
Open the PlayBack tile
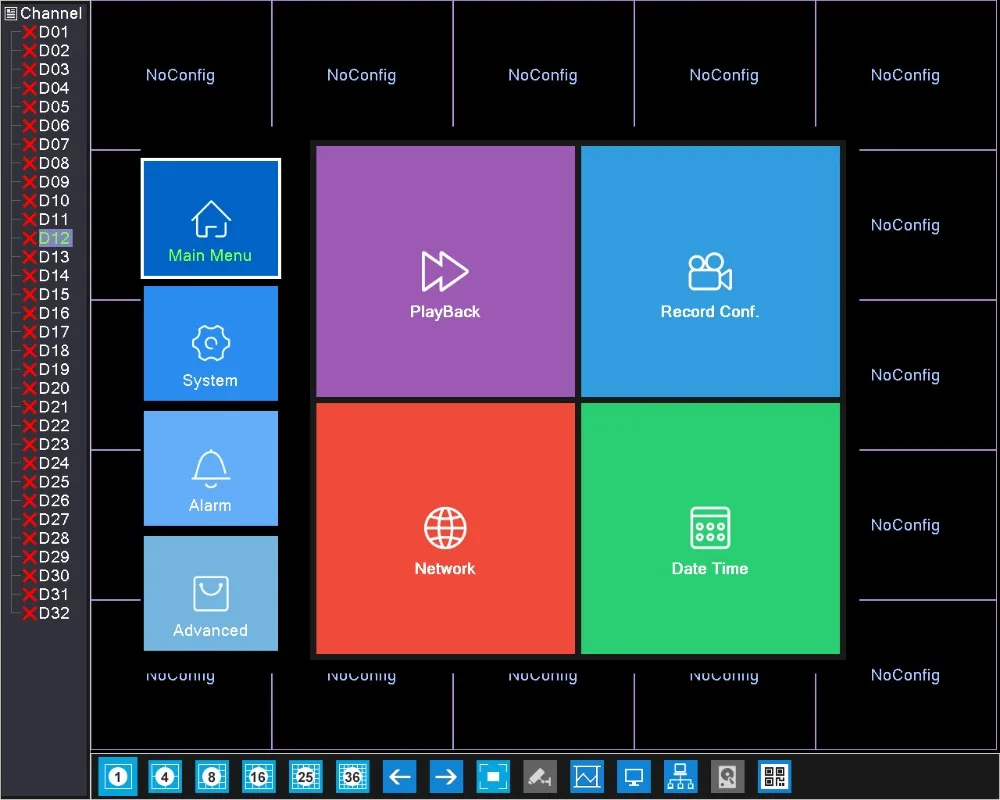445,271
